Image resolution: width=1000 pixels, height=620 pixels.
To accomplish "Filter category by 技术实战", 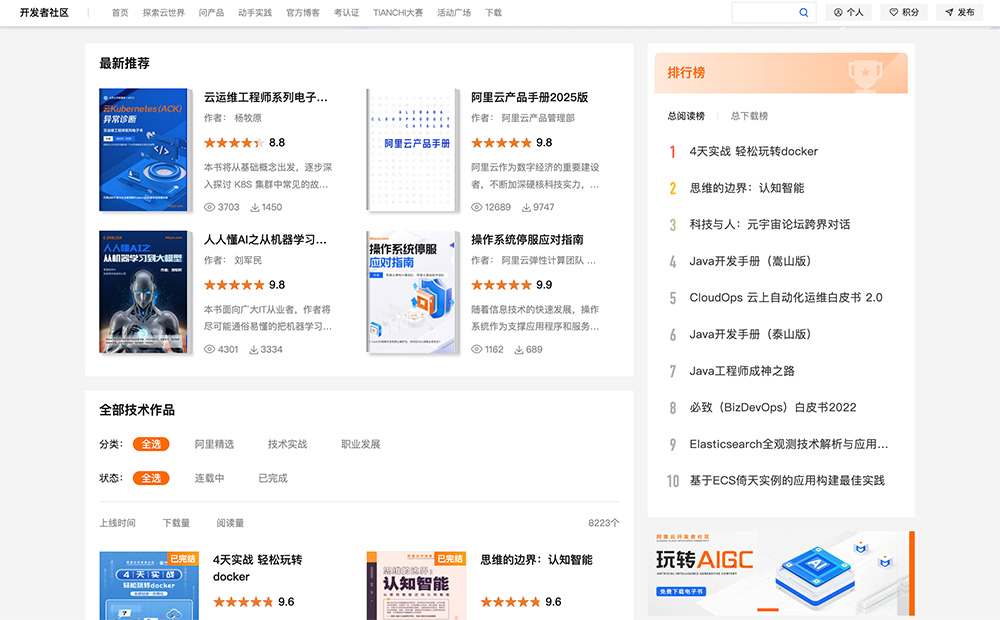I will [x=288, y=444].
